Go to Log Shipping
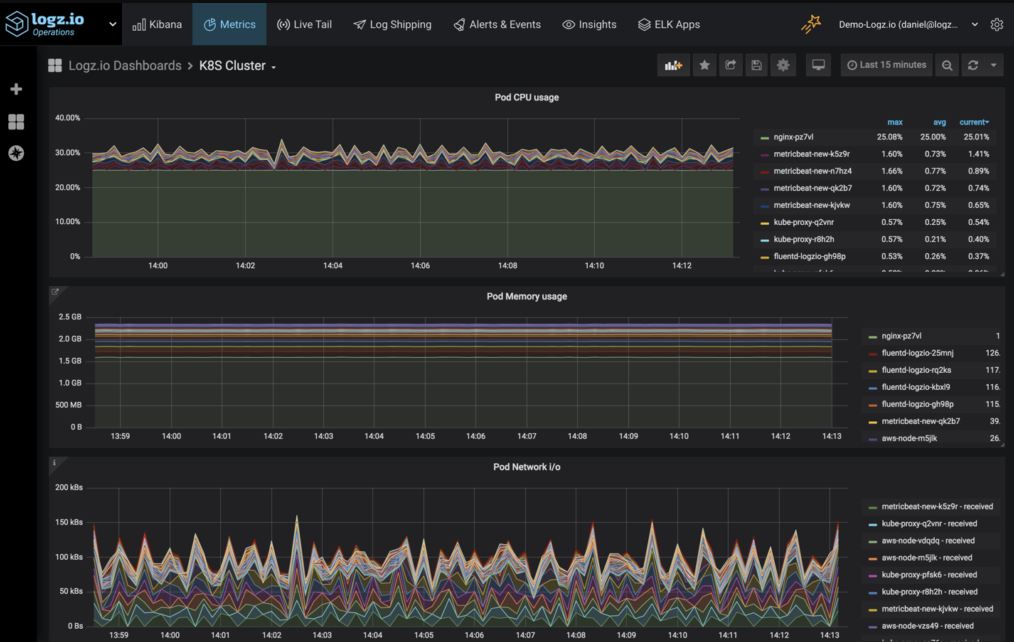The width and height of the screenshot is (1014, 642). click(393, 25)
